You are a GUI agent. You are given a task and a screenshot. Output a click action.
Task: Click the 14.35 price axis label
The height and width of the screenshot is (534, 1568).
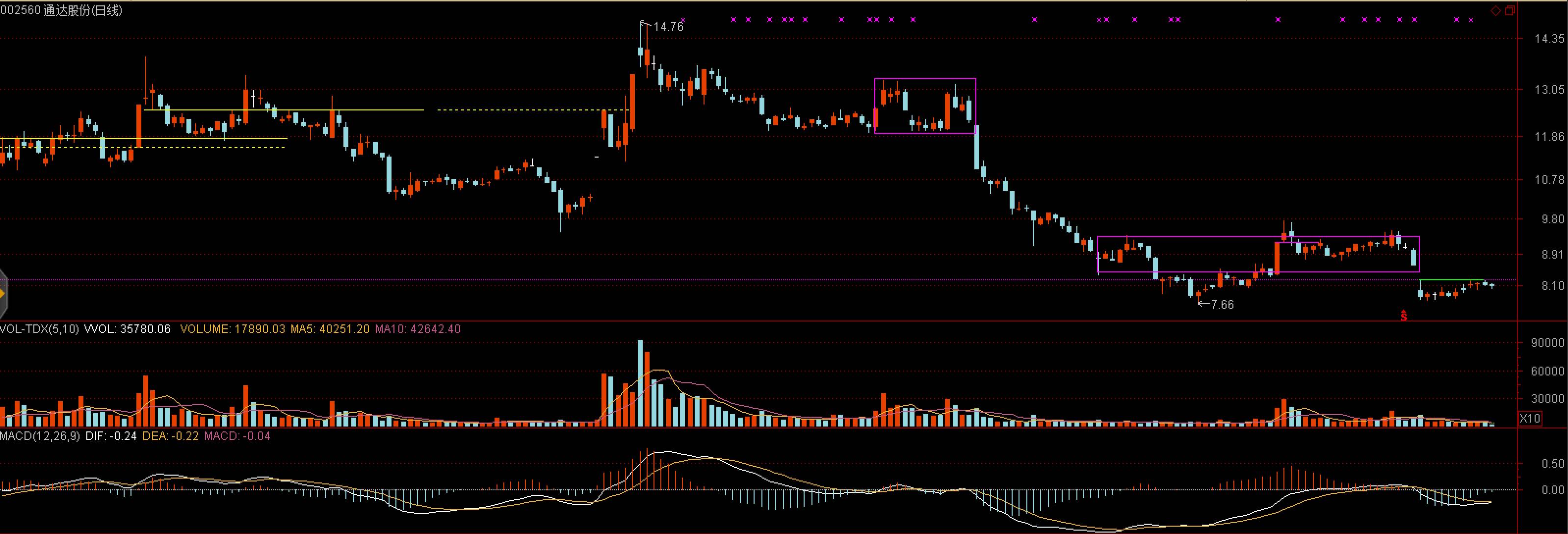(1549, 38)
